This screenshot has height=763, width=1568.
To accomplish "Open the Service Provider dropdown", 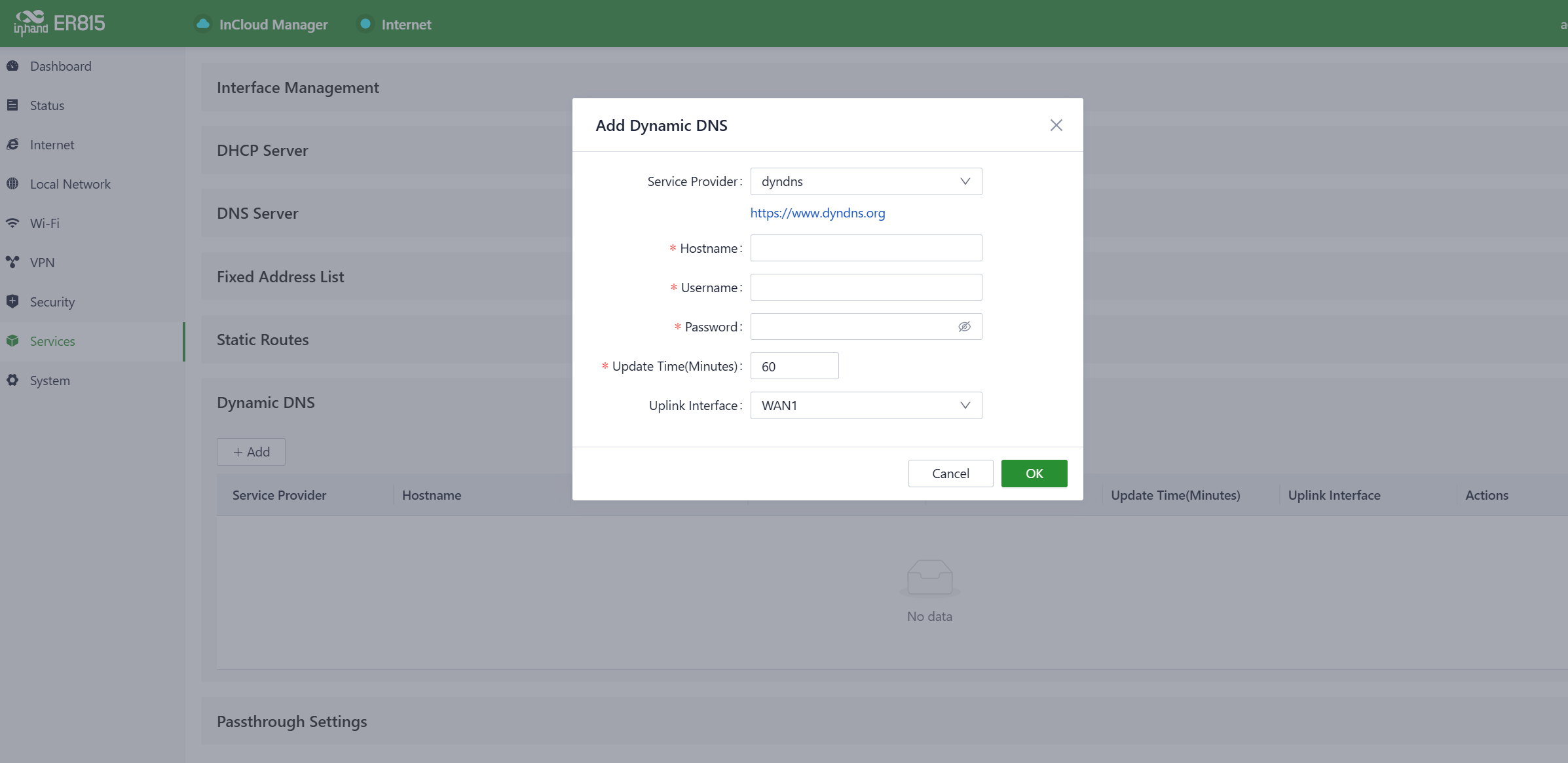I will click(865, 181).
